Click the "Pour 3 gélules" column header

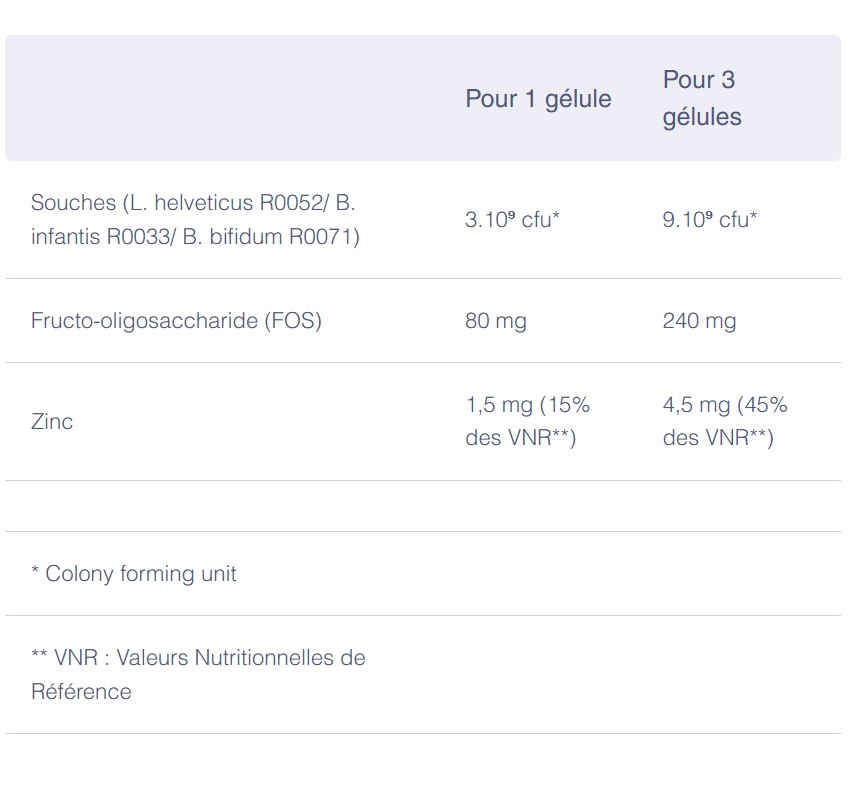pos(702,98)
